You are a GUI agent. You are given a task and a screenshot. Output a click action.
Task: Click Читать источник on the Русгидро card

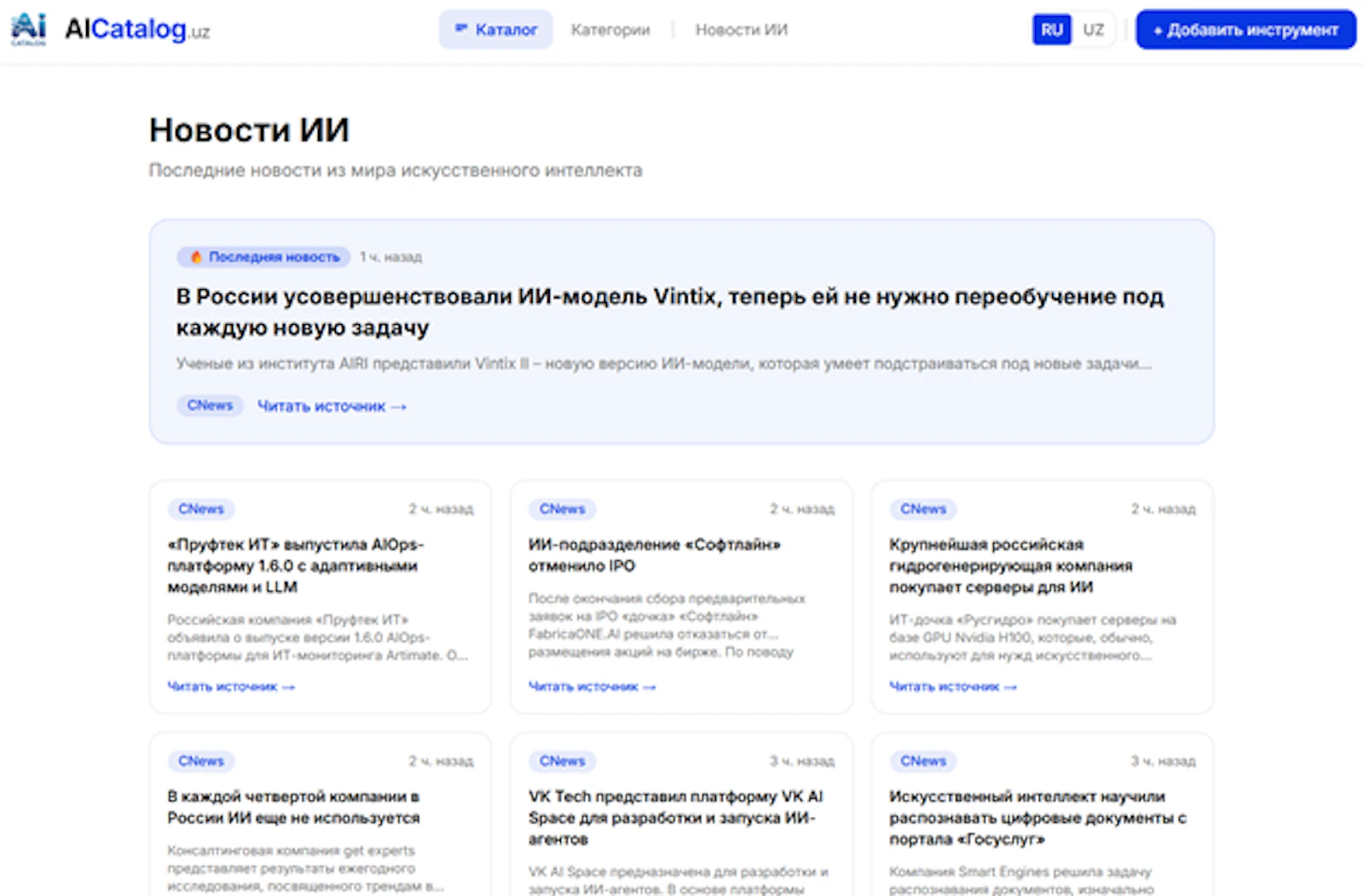coord(953,686)
